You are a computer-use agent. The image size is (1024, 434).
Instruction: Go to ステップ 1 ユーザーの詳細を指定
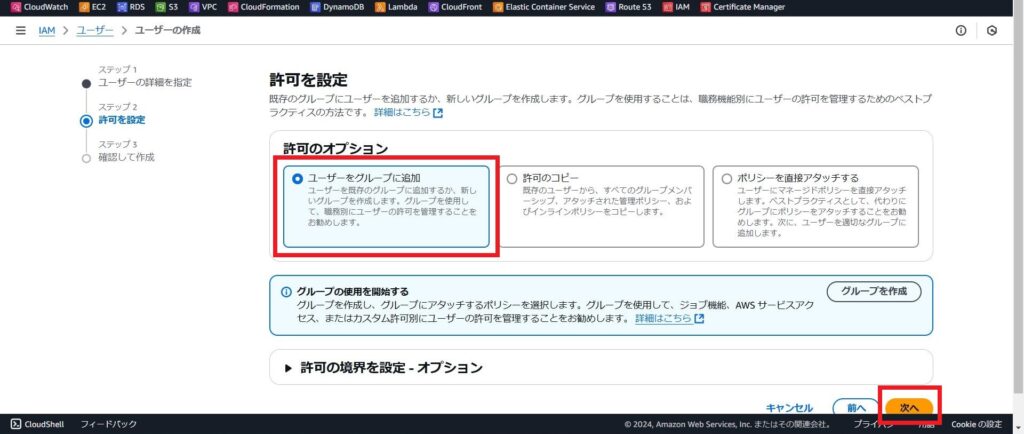[144, 82]
